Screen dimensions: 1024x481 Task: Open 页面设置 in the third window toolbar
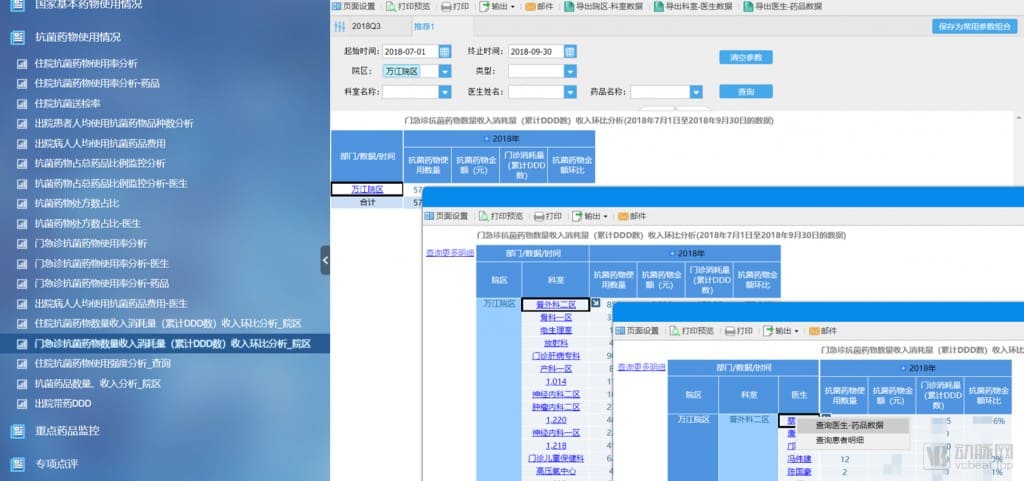pos(638,331)
